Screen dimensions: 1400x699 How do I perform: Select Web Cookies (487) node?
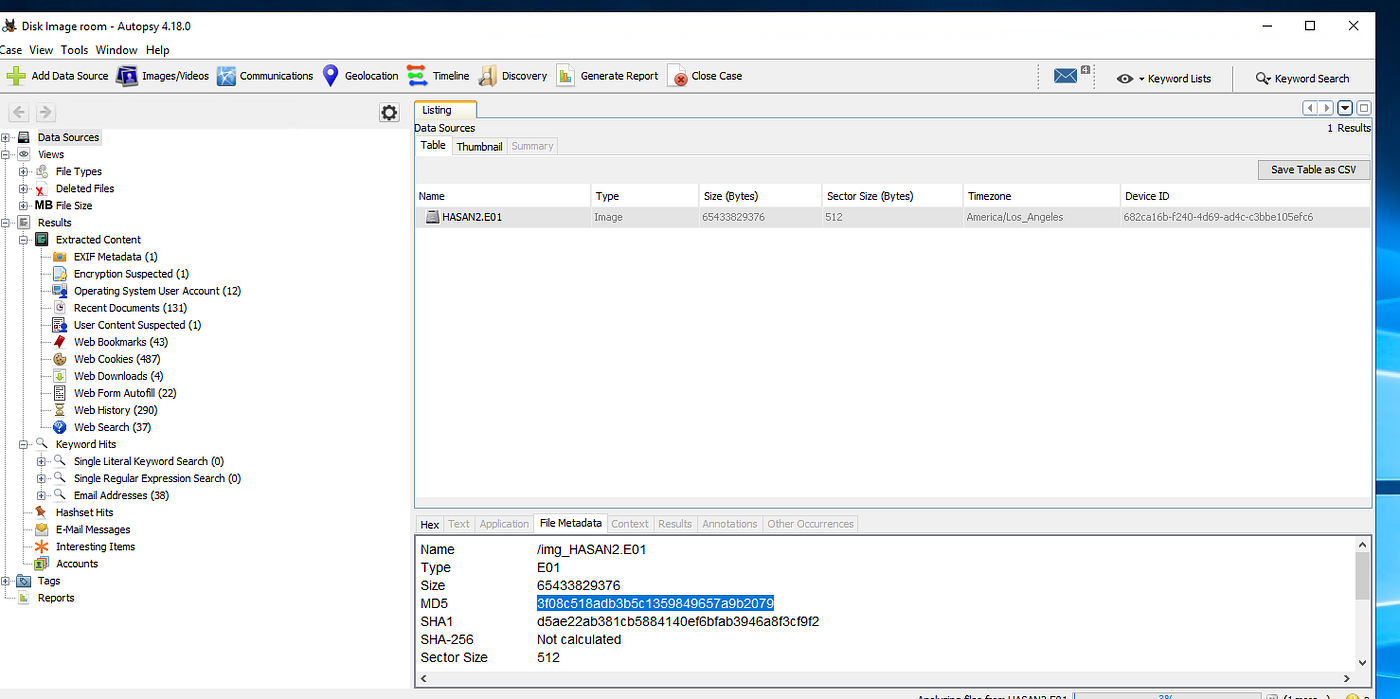click(x=117, y=359)
